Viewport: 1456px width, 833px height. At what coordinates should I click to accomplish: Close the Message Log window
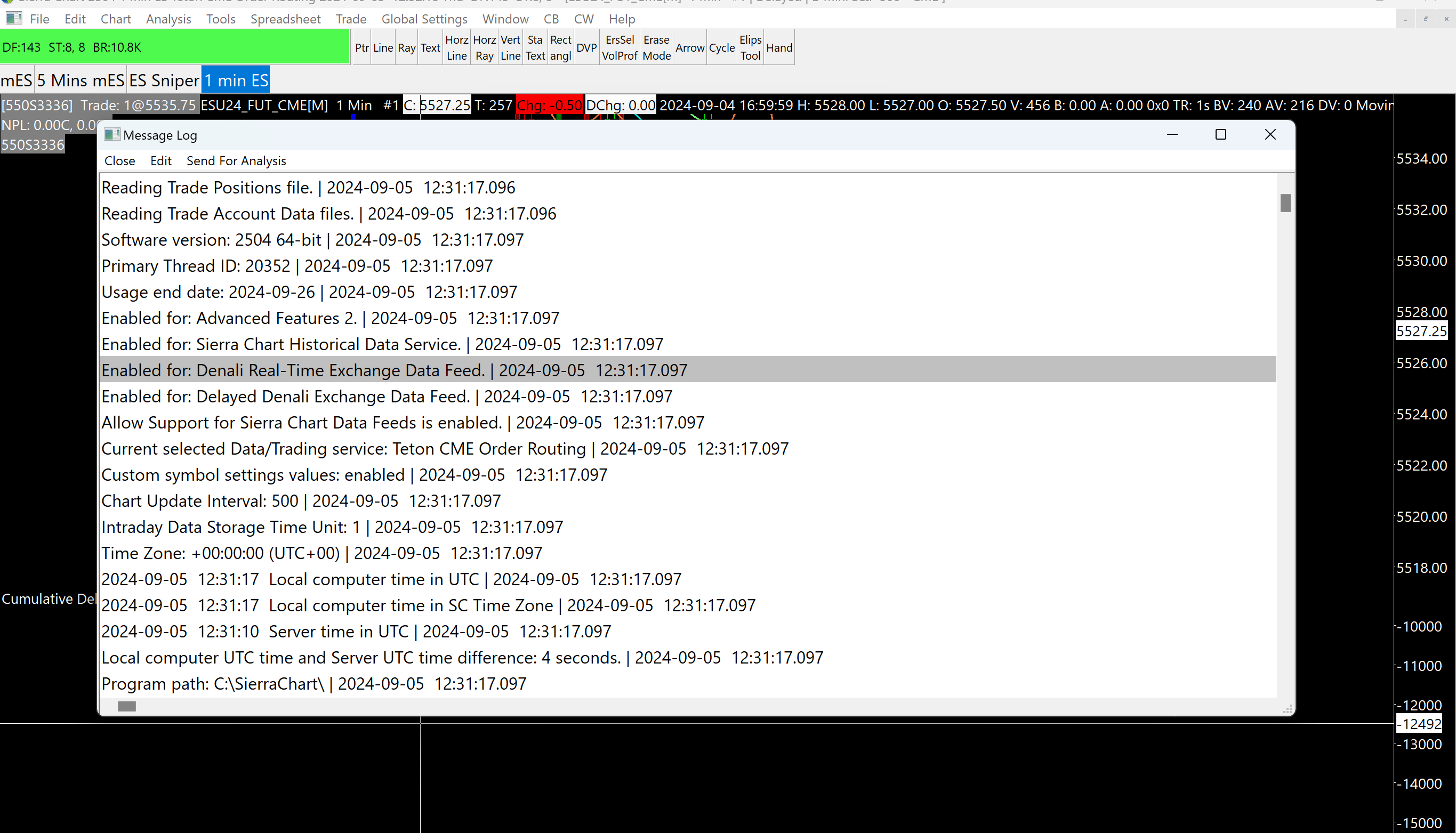[x=1270, y=134]
